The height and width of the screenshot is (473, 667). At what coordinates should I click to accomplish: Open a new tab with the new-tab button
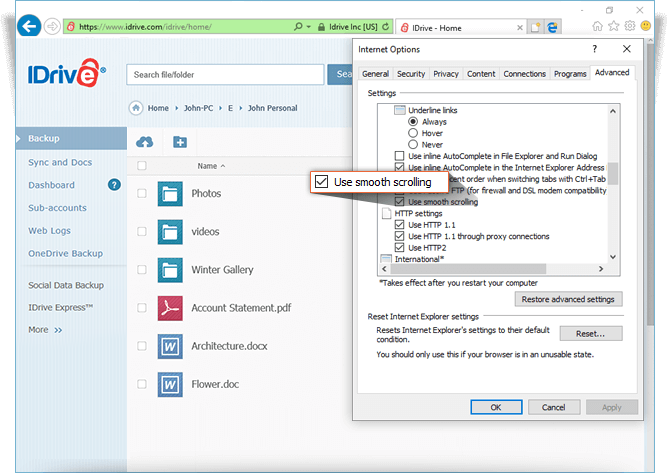point(535,28)
